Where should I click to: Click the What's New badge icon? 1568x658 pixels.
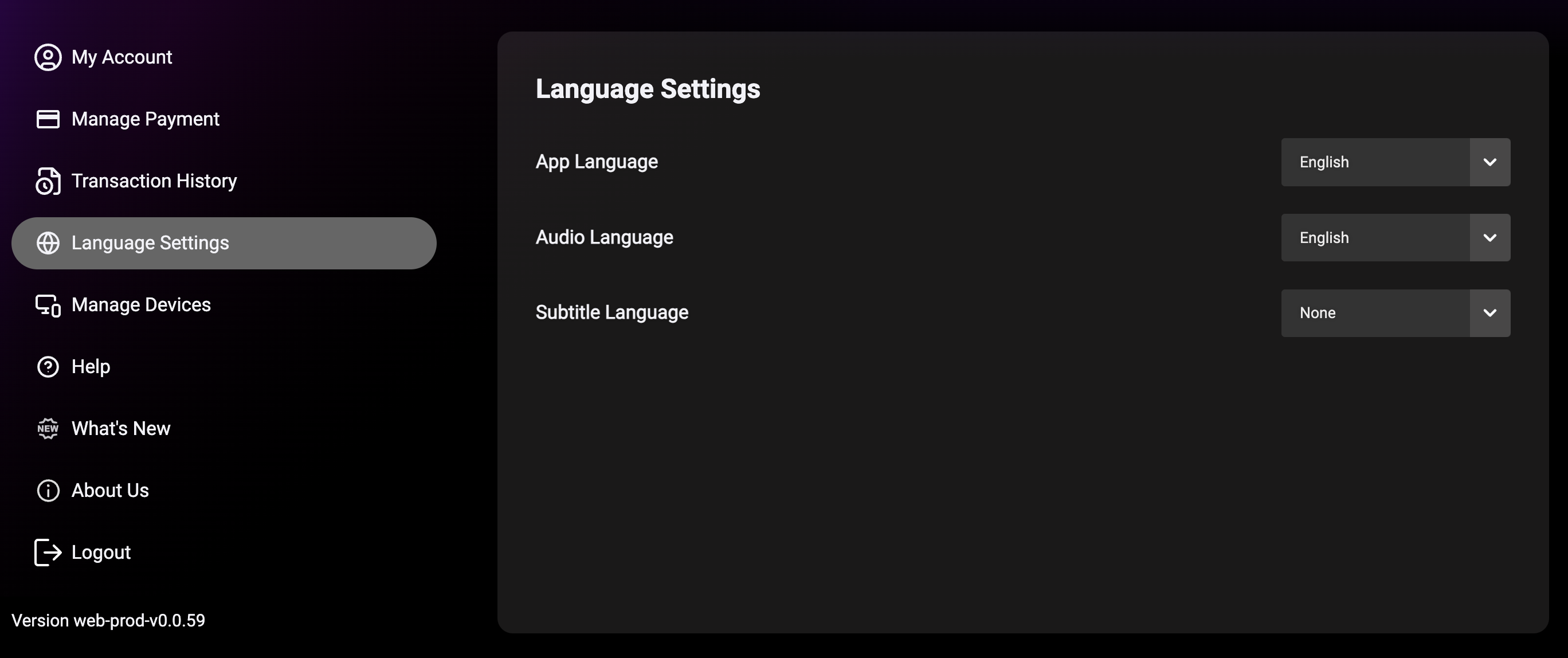[48, 429]
